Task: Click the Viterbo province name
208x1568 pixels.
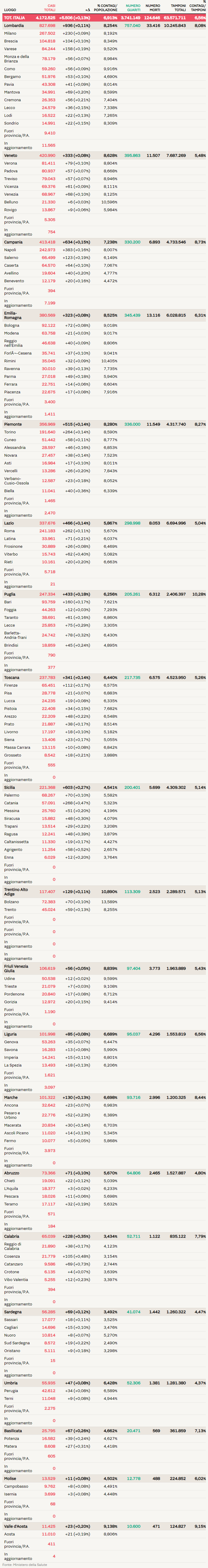Action: coord(11,554)
